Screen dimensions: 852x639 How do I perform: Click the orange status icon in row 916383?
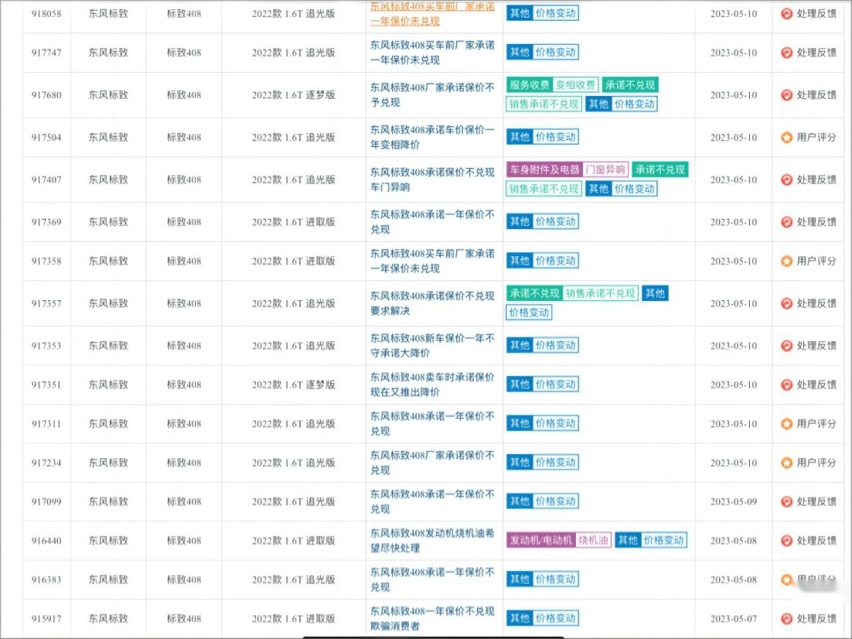[x=786, y=580]
